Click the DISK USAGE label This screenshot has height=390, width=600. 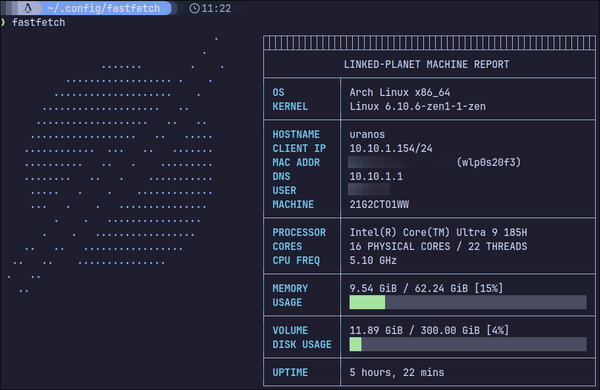302,344
